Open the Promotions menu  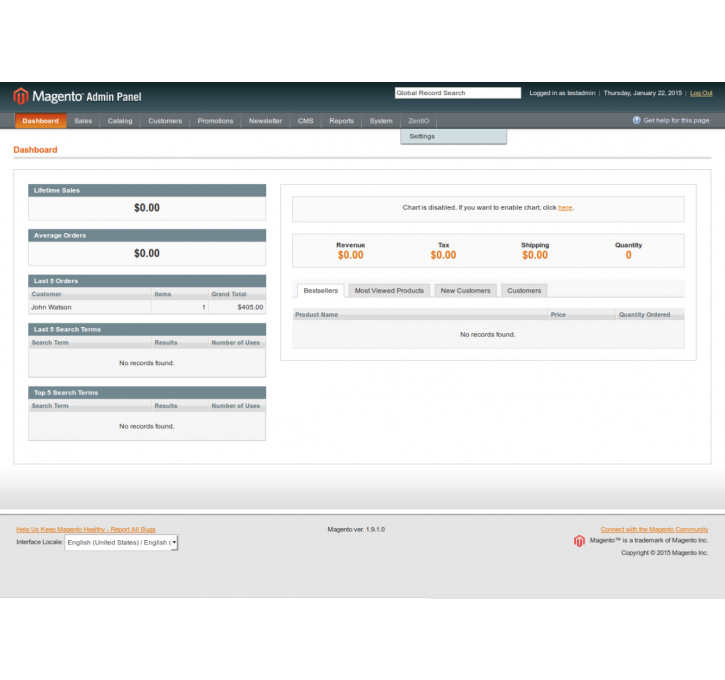tap(215, 121)
